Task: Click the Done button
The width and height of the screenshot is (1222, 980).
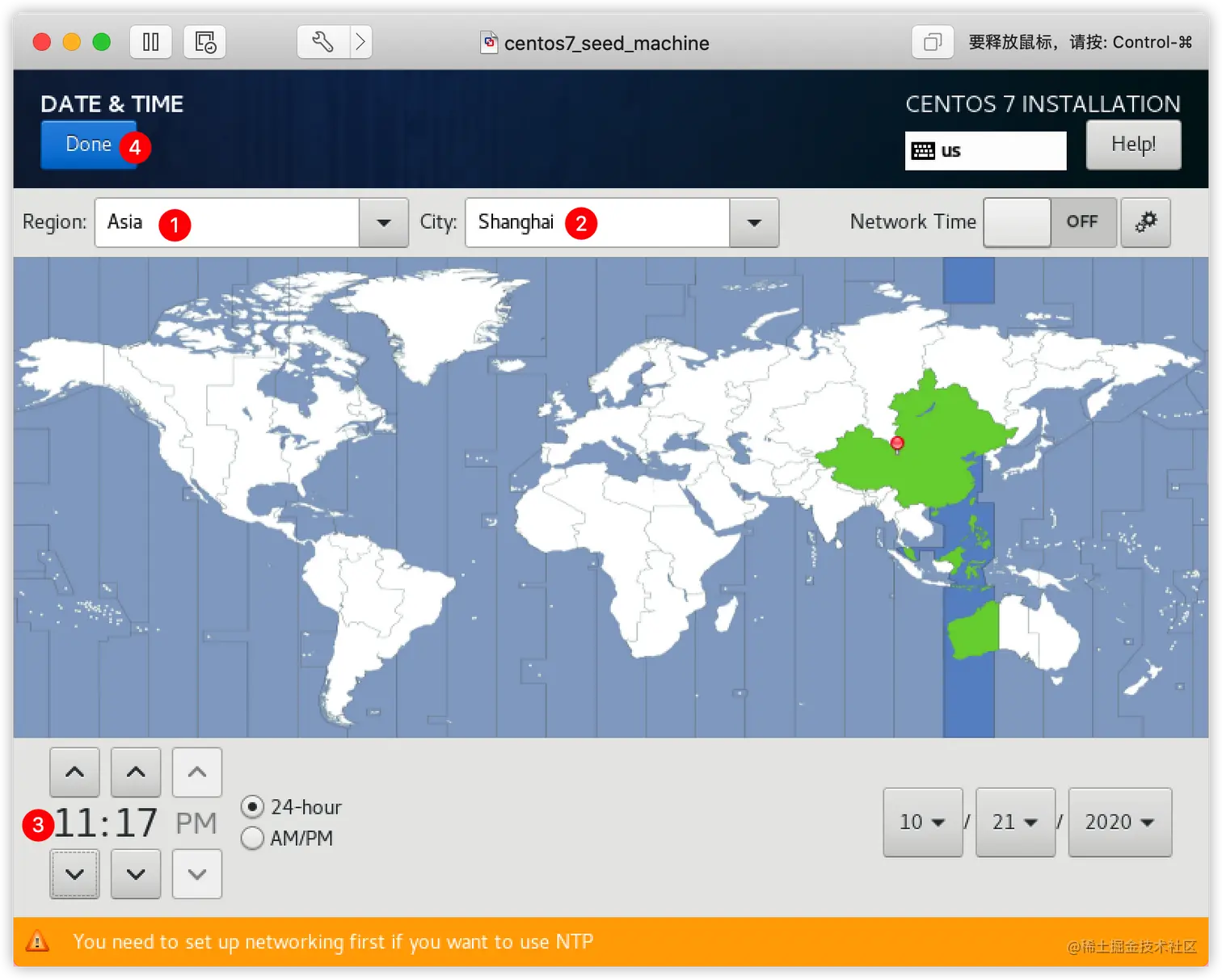Action: coord(89,145)
